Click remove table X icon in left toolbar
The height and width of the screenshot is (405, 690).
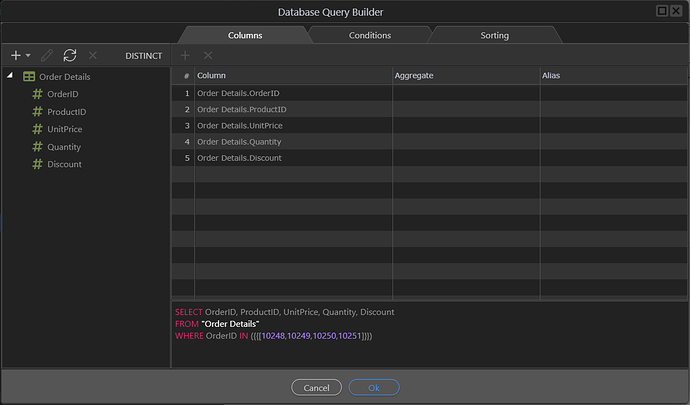[93, 56]
